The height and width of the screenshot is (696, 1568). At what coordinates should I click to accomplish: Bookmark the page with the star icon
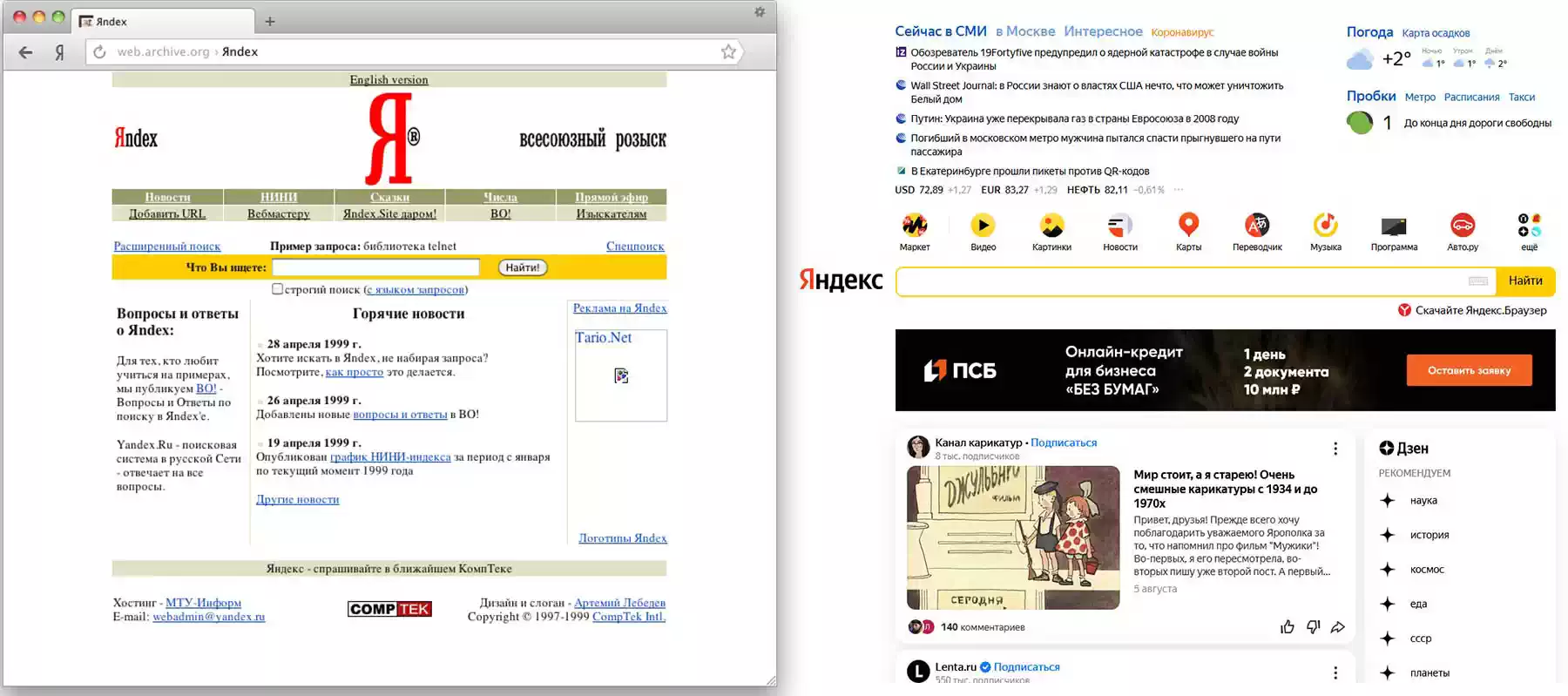728,52
